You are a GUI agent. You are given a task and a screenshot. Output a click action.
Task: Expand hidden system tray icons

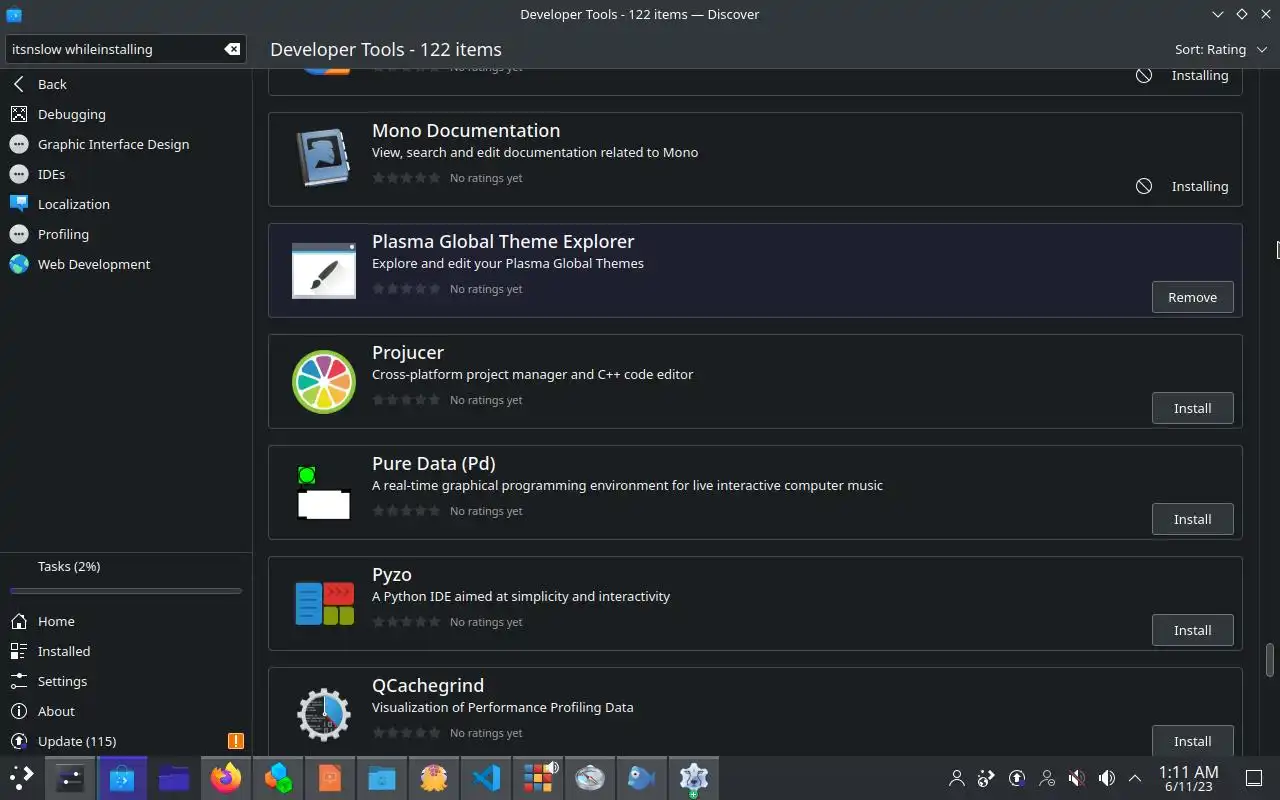1135,778
